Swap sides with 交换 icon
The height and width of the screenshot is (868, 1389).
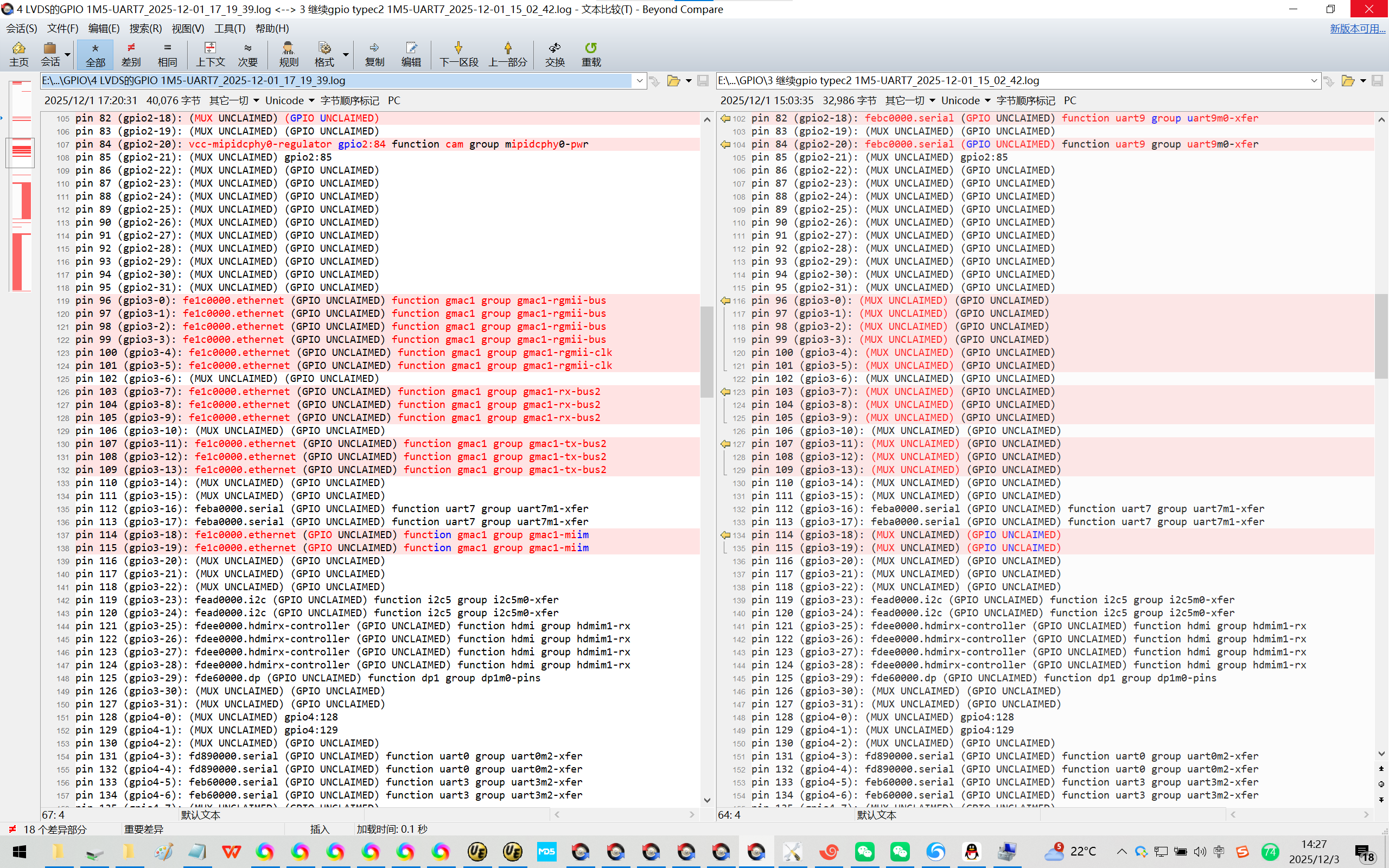555,54
